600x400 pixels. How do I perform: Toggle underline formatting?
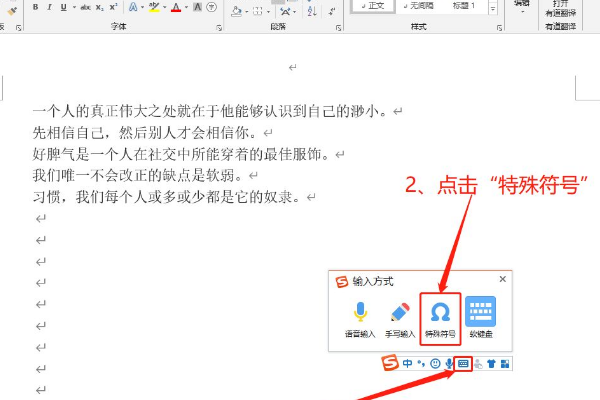tap(64, 7)
